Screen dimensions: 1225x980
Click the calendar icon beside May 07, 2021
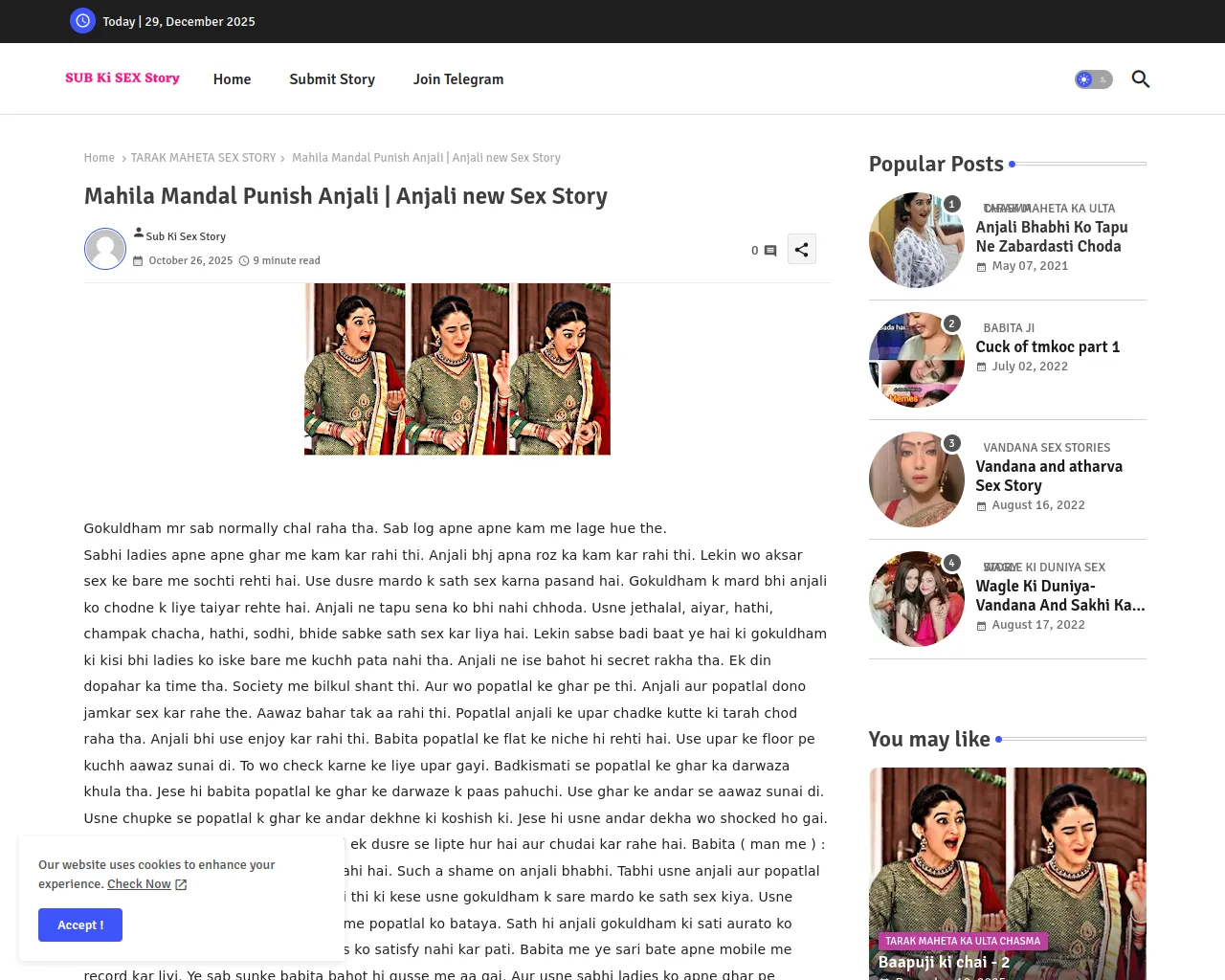click(x=981, y=268)
